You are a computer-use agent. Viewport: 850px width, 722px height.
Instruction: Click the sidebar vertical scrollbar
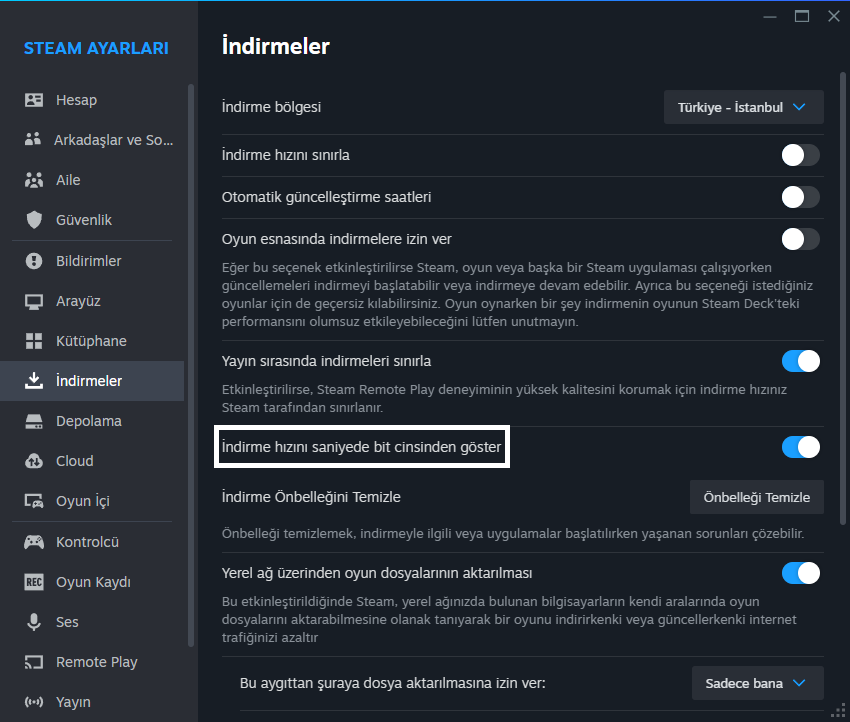point(191,365)
